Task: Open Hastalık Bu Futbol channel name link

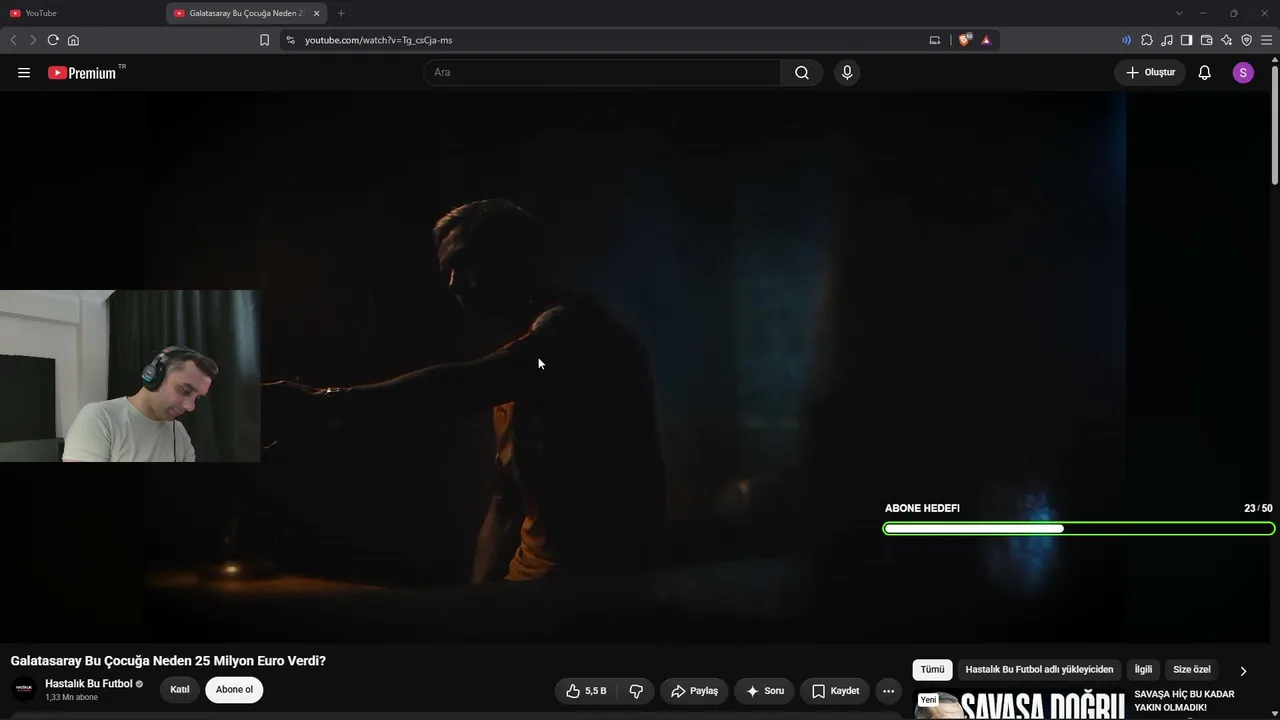Action: 89,684
